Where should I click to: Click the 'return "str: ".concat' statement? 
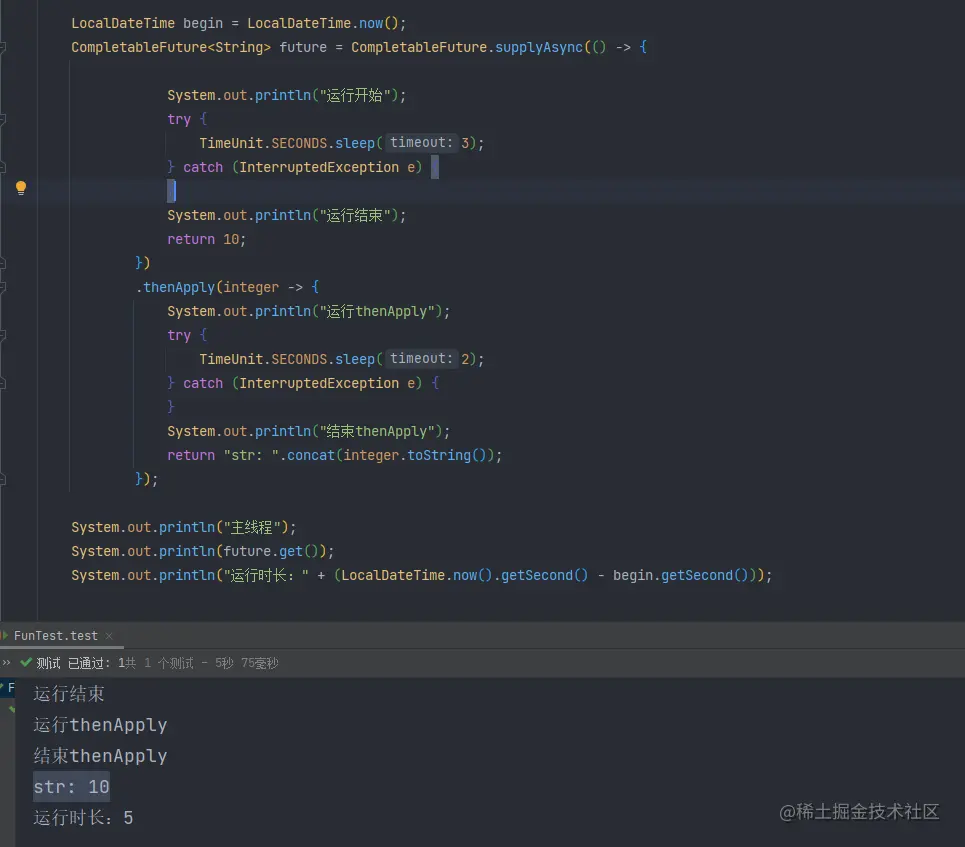tap(335, 456)
